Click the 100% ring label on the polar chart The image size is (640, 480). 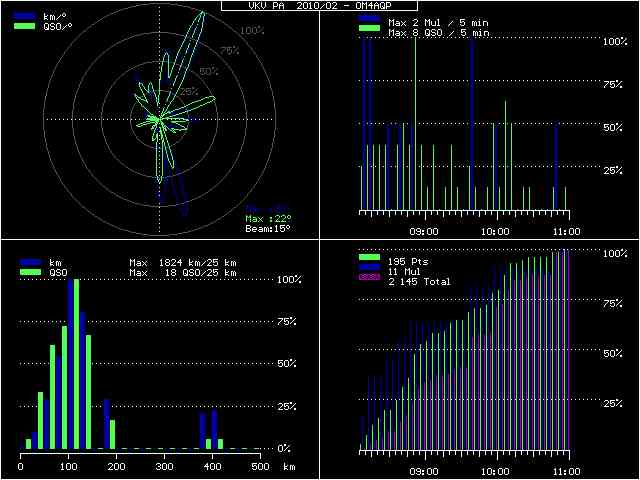click(x=252, y=30)
